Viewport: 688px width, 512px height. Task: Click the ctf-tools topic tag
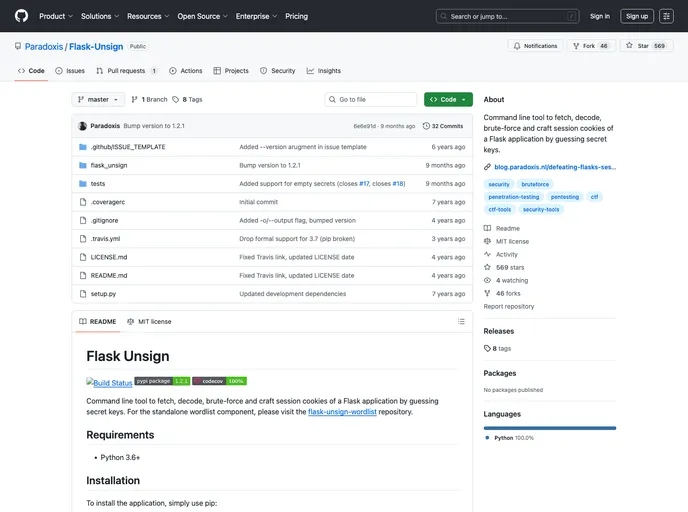tap(499, 209)
